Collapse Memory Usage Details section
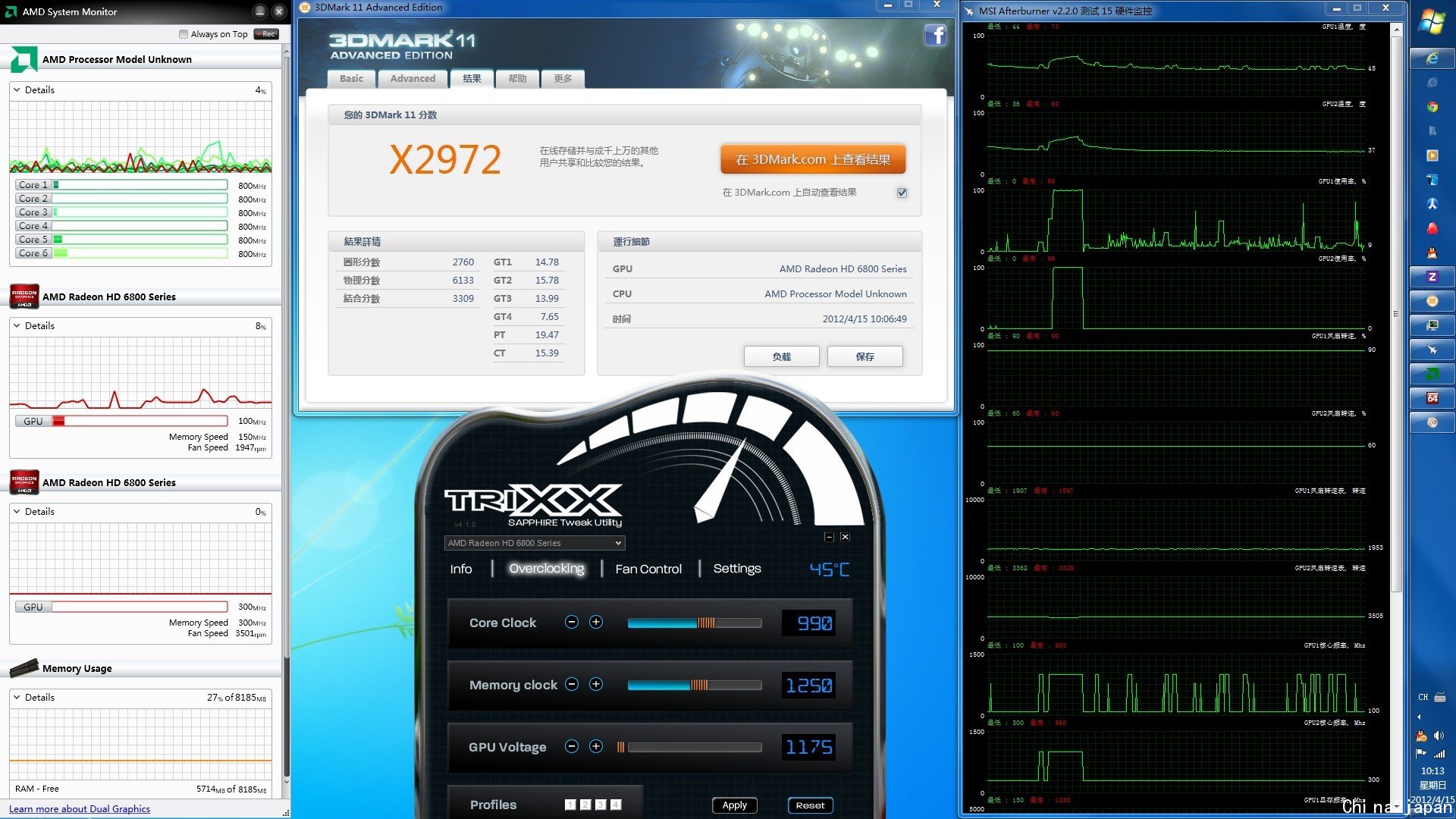Viewport: 1456px width, 819px height. (x=17, y=697)
